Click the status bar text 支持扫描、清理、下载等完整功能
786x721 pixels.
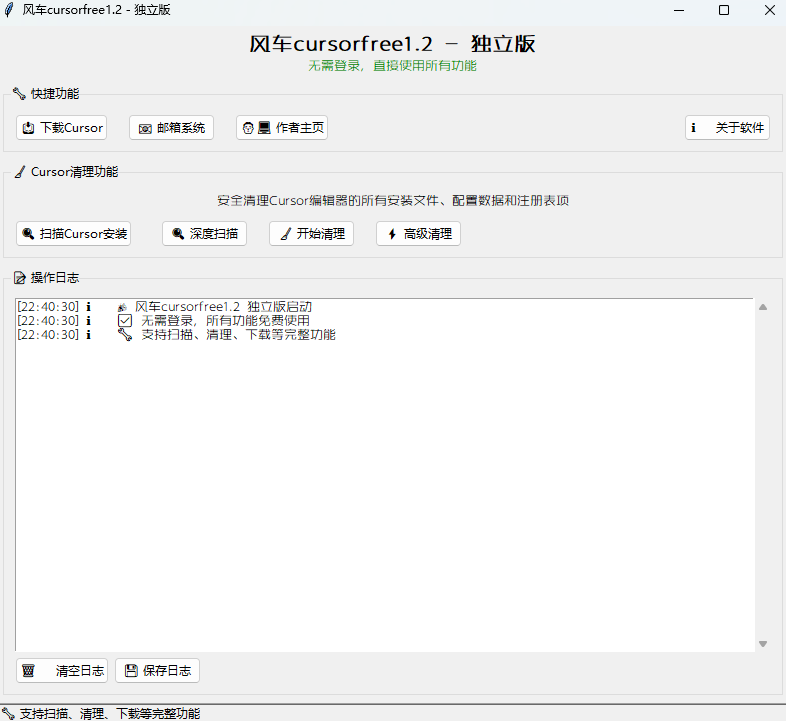[110, 713]
